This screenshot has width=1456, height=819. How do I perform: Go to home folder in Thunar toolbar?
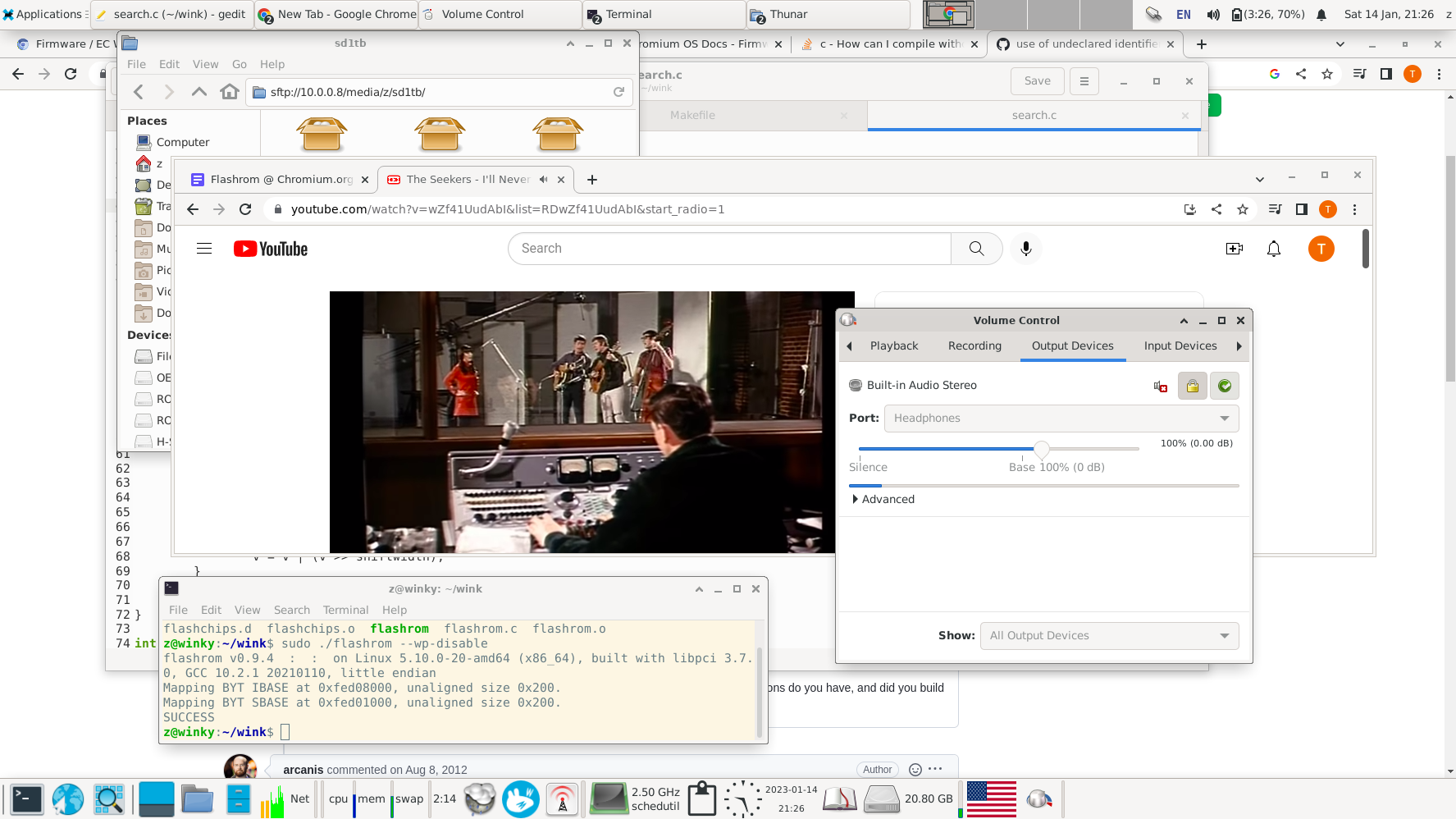click(x=230, y=92)
